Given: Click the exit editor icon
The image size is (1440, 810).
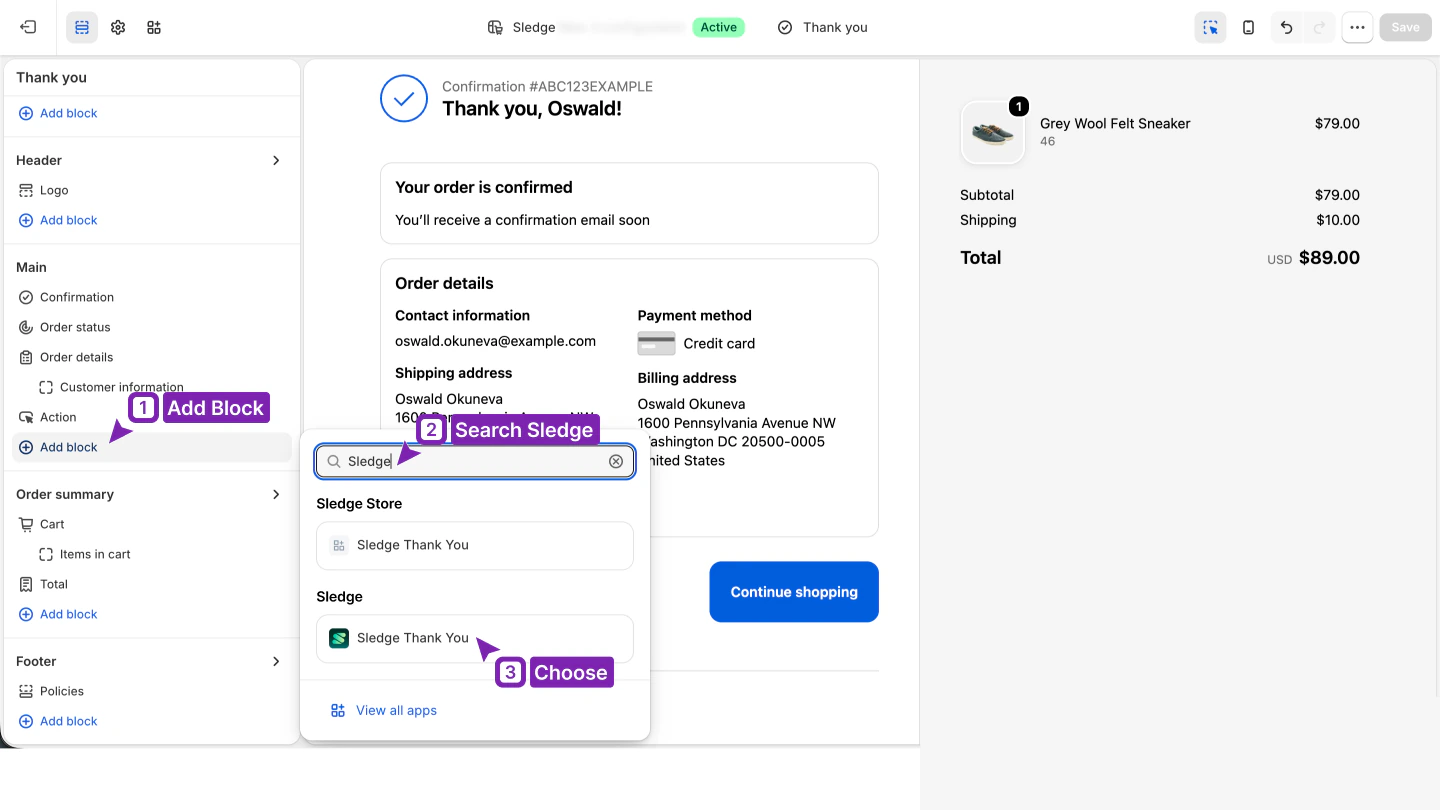Looking at the screenshot, I should tap(28, 27).
